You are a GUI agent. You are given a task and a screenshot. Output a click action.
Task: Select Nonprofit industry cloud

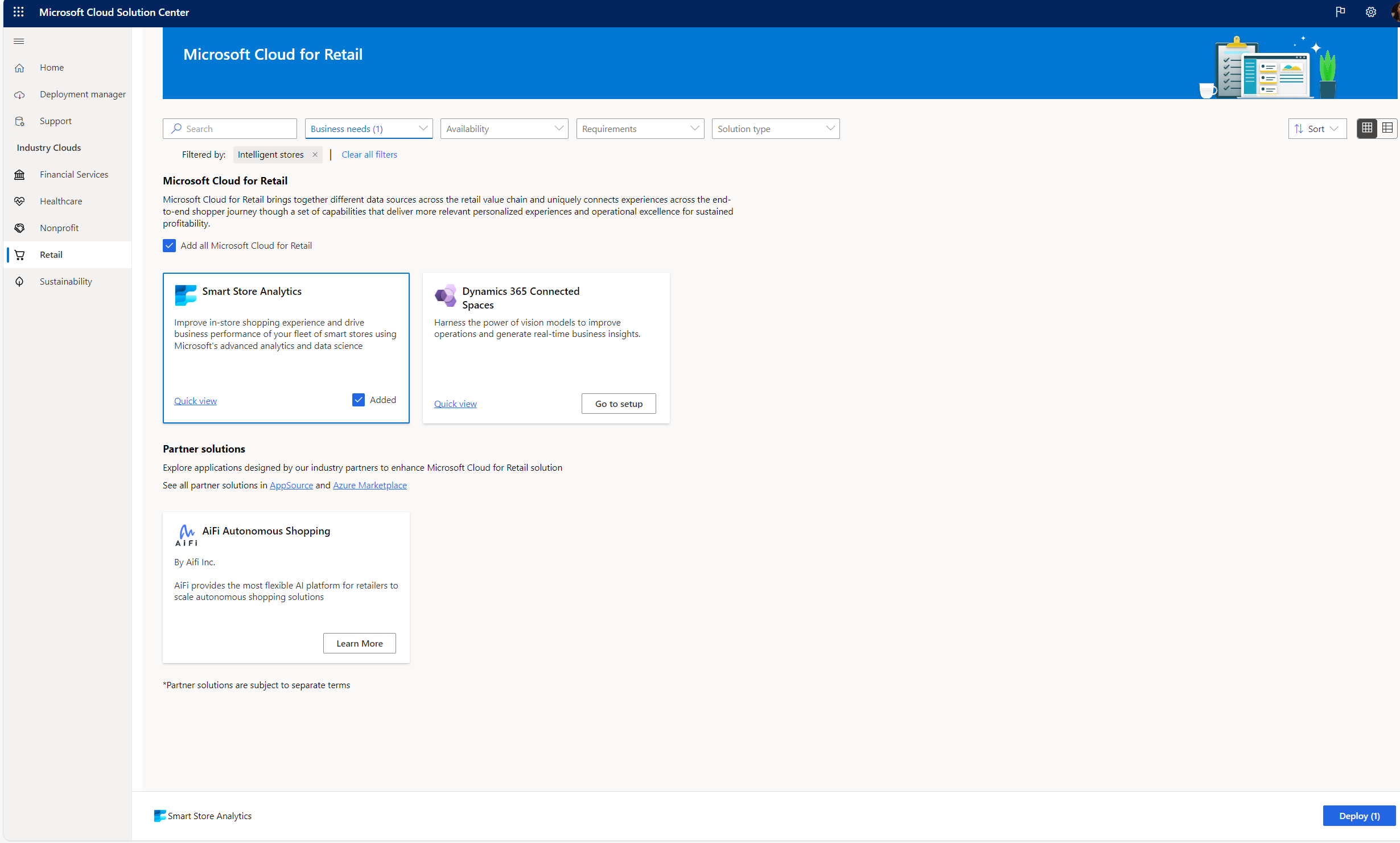coord(59,228)
